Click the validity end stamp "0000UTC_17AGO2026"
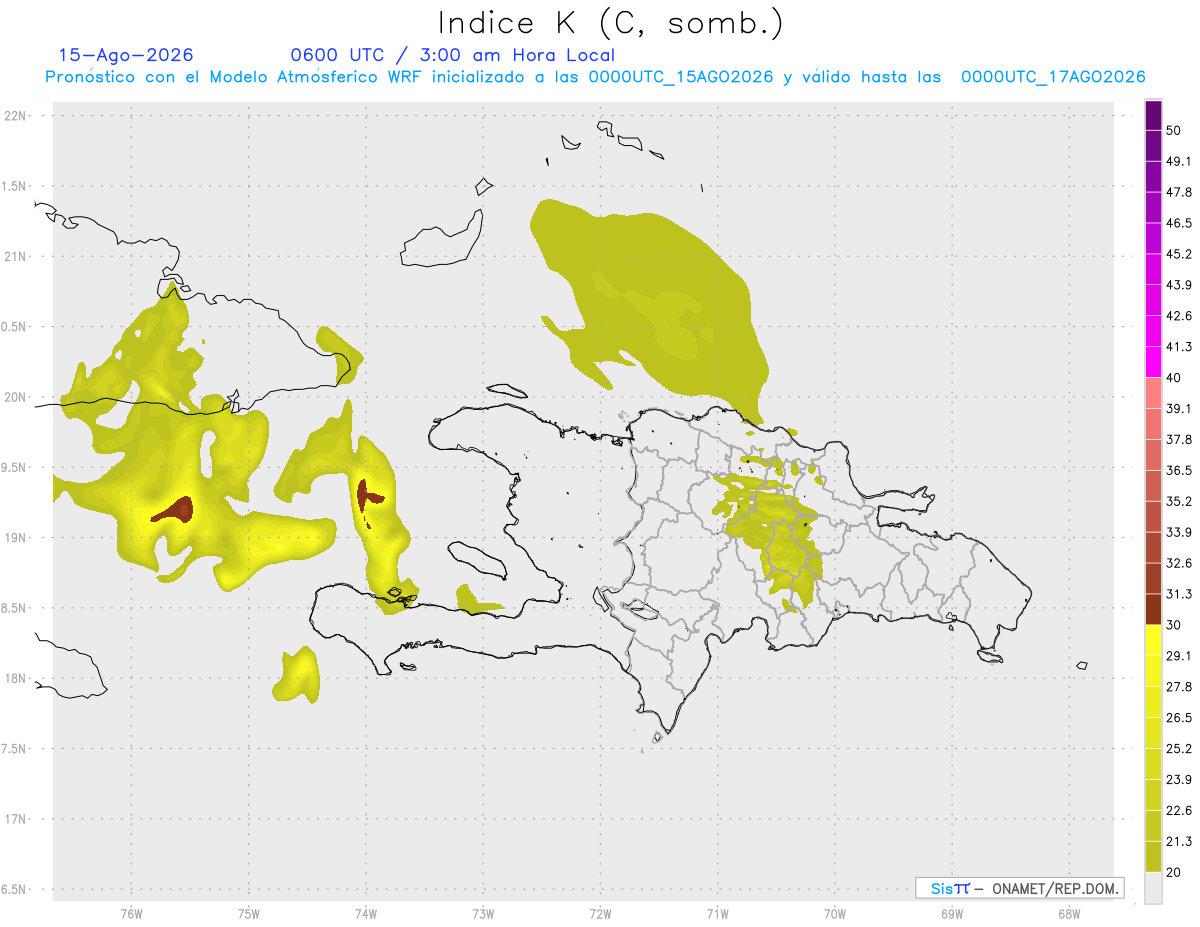 [1053, 77]
